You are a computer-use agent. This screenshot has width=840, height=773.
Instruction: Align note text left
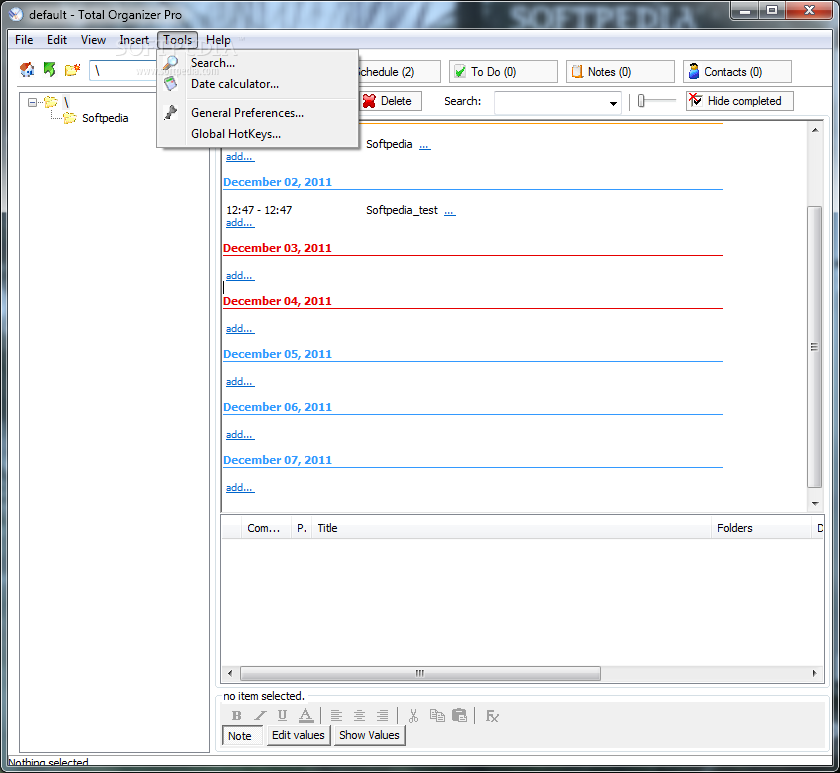336,716
